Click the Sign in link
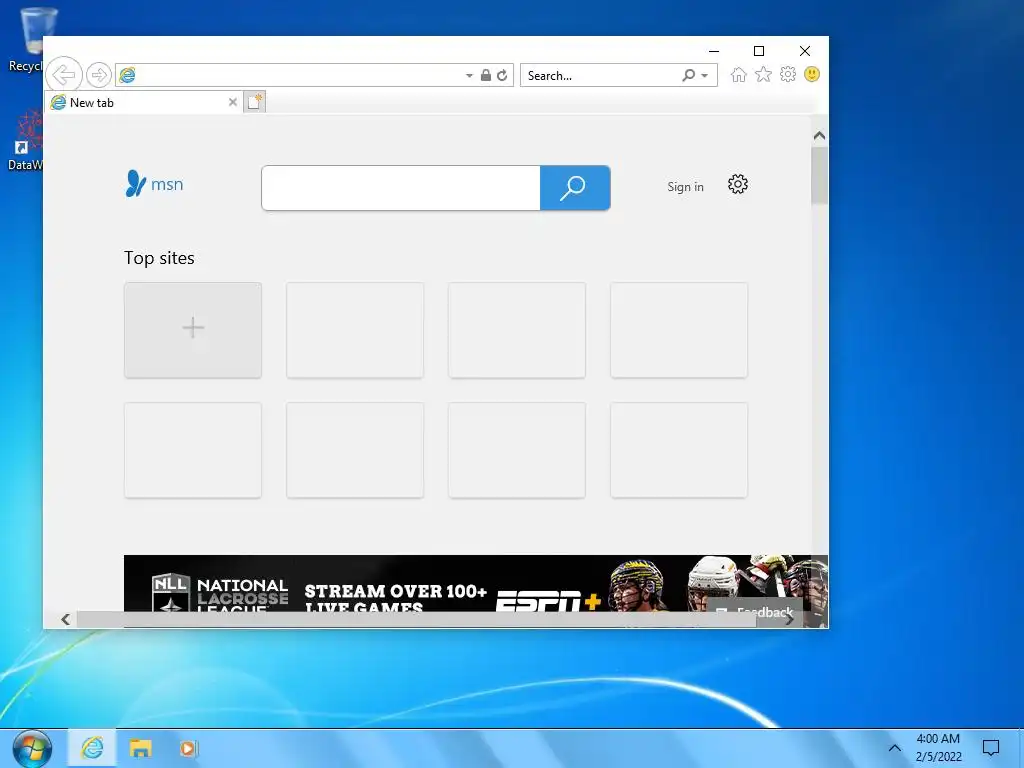Viewport: 1024px width, 768px height. [685, 187]
